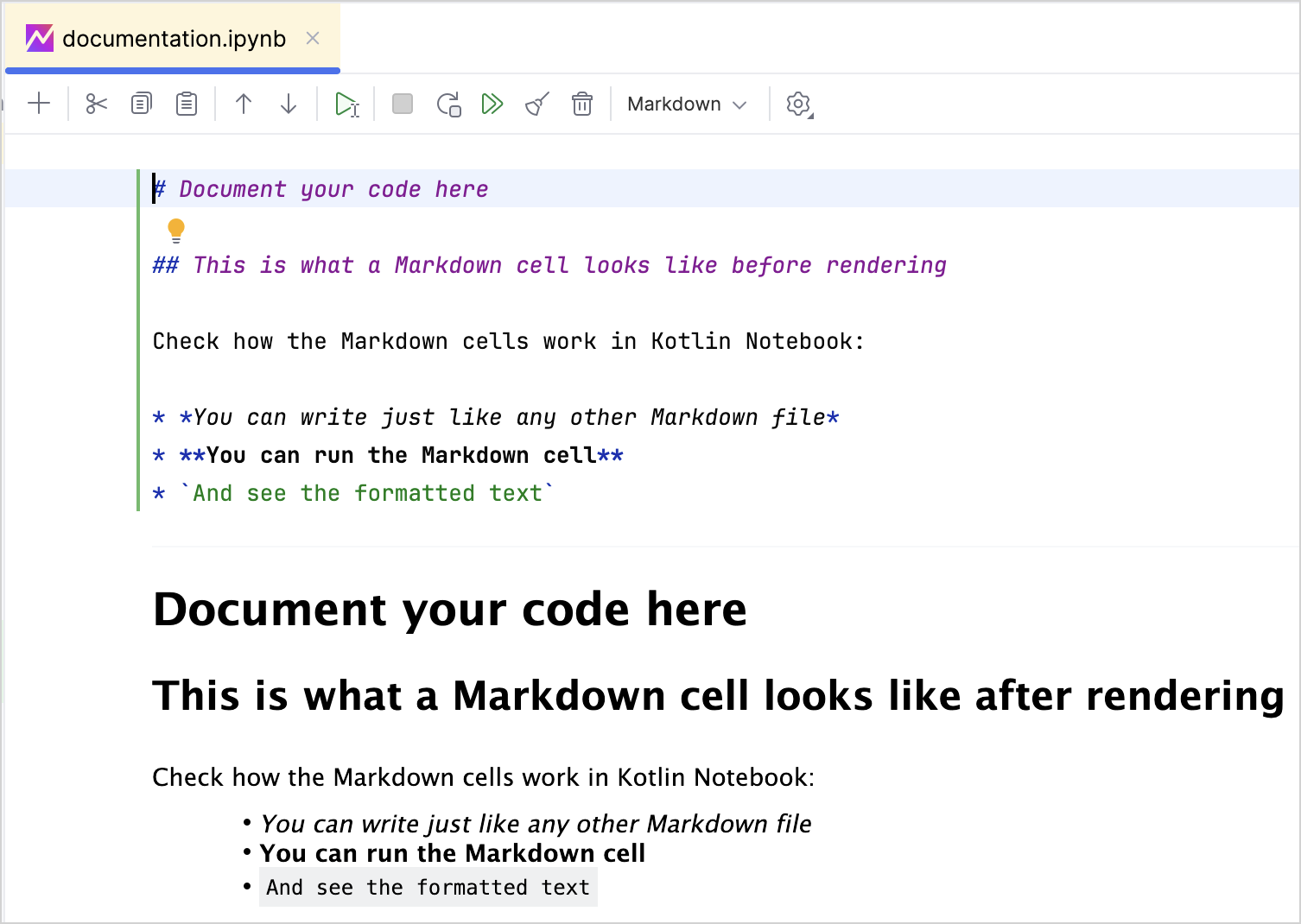Clear outputs using the broom icon
Screen dimensions: 1301x924
(536, 104)
